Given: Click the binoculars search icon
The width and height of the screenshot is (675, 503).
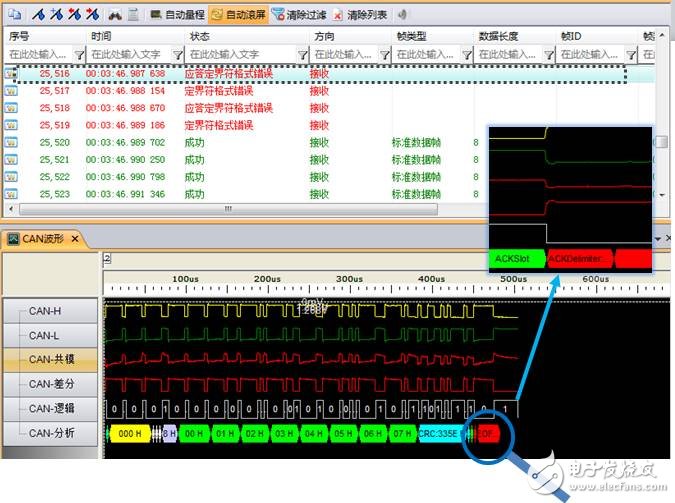Looking at the screenshot, I should click(114, 15).
